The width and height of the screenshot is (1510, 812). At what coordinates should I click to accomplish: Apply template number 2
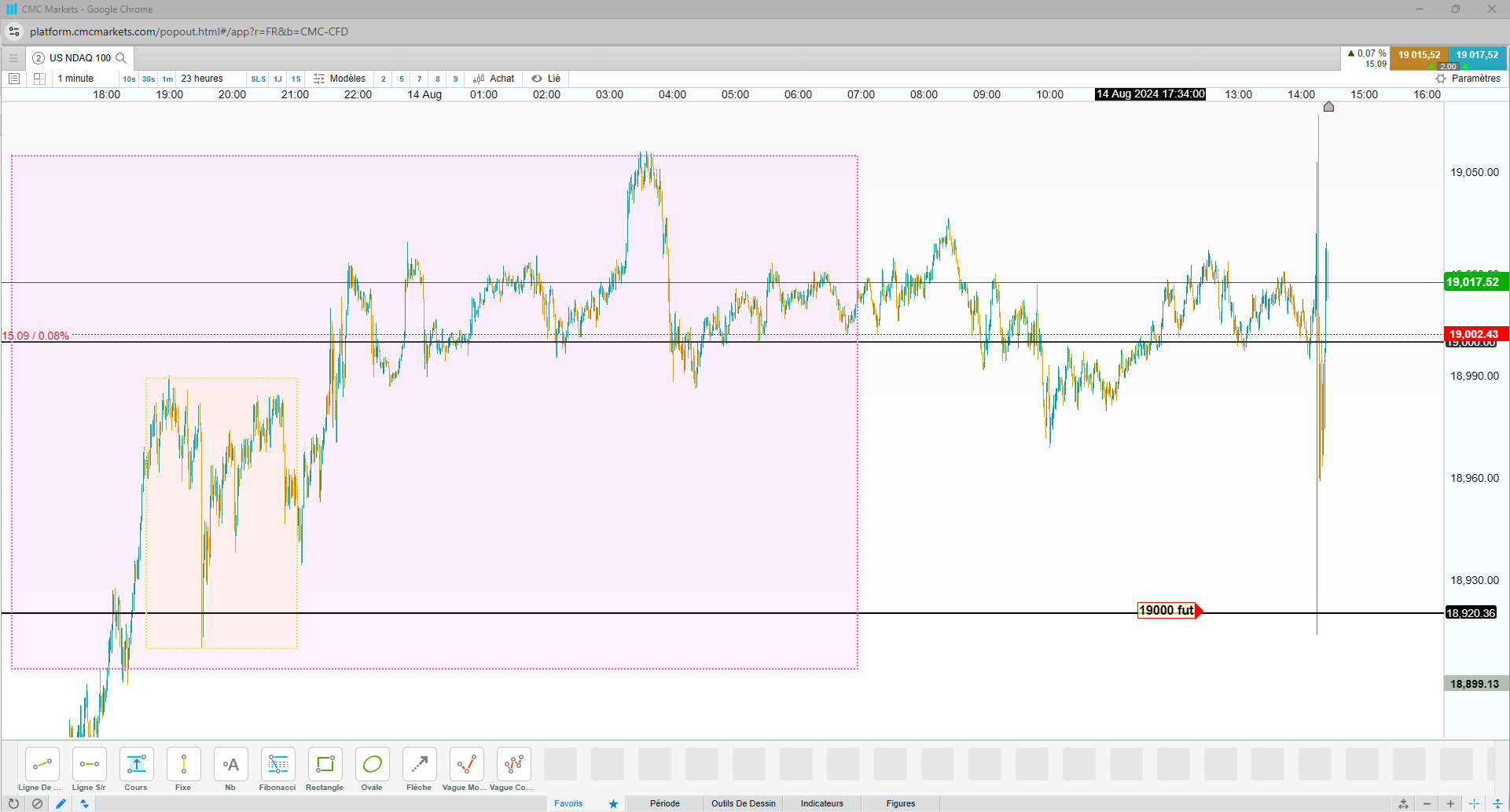coord(384,79)
